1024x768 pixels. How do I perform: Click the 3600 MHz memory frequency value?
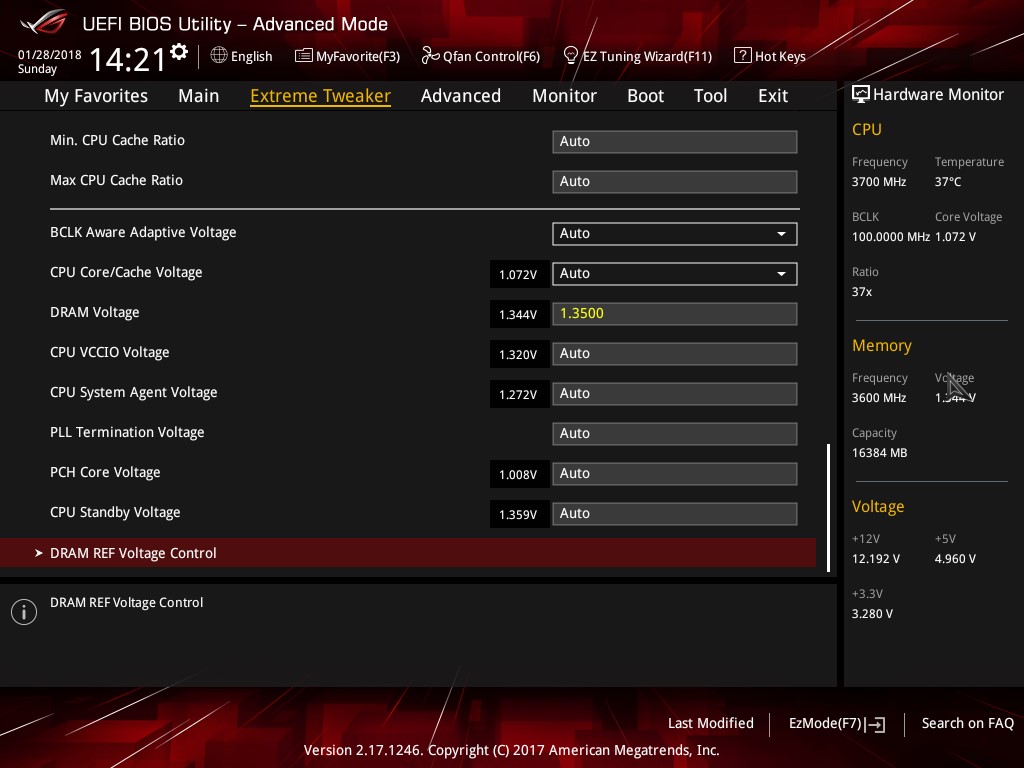pos(879,398)
